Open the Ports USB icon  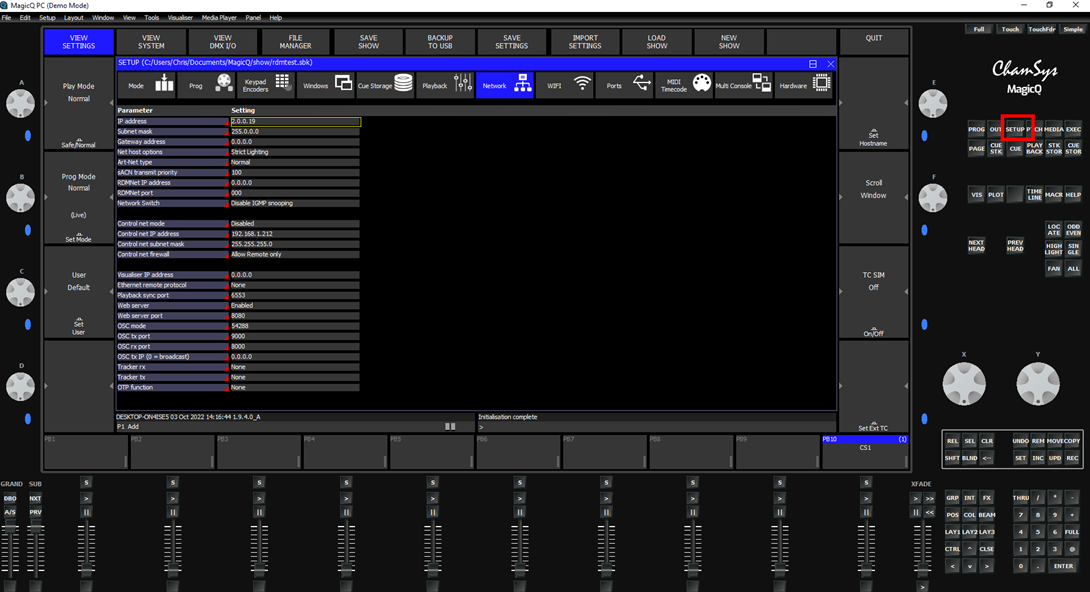[x=642, y=84]
